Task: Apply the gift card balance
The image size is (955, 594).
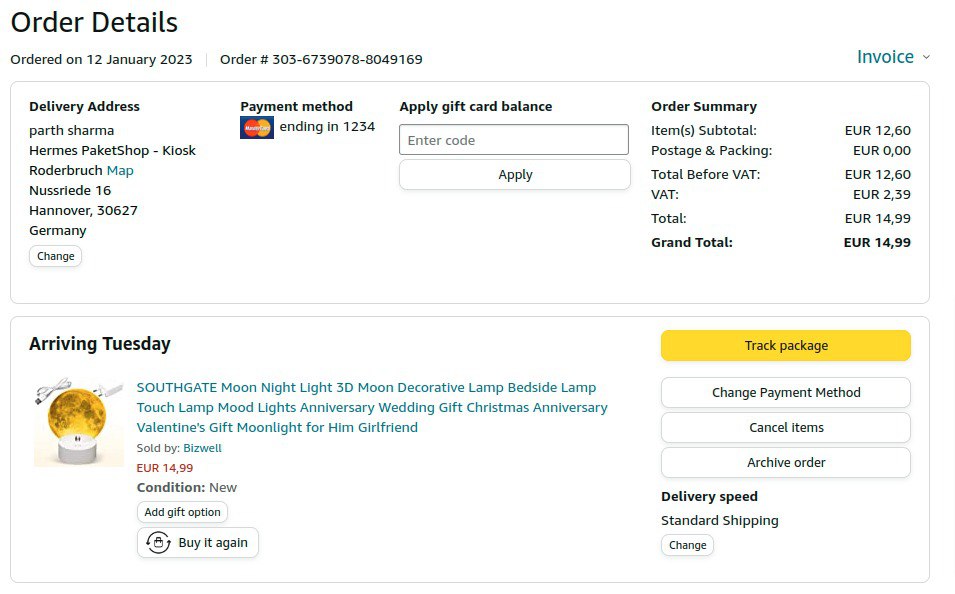Action: click(514, 174)
